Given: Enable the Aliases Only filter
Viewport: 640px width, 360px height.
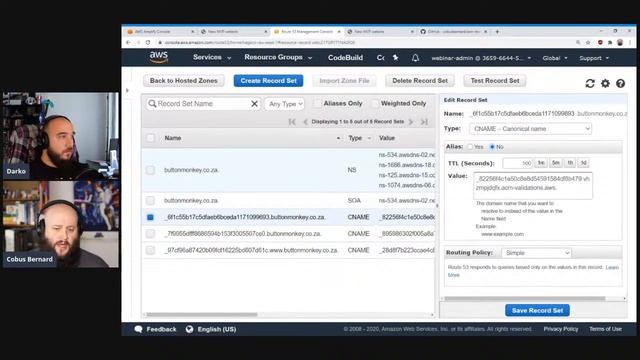Looking at the screenshot, I should (x=317, y=104).
